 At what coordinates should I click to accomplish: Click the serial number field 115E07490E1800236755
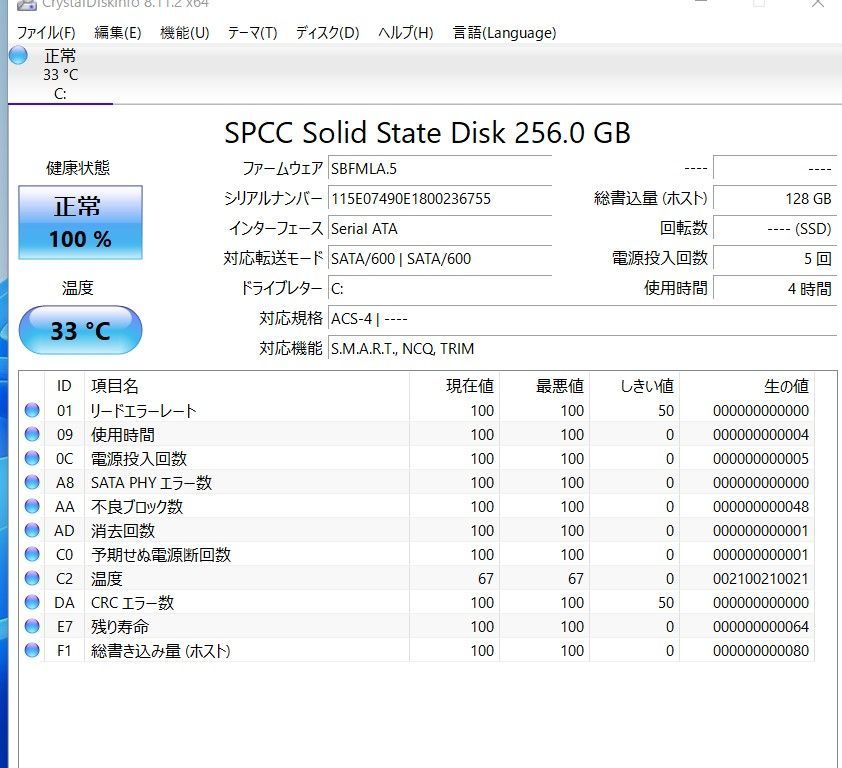coord(440,199)
